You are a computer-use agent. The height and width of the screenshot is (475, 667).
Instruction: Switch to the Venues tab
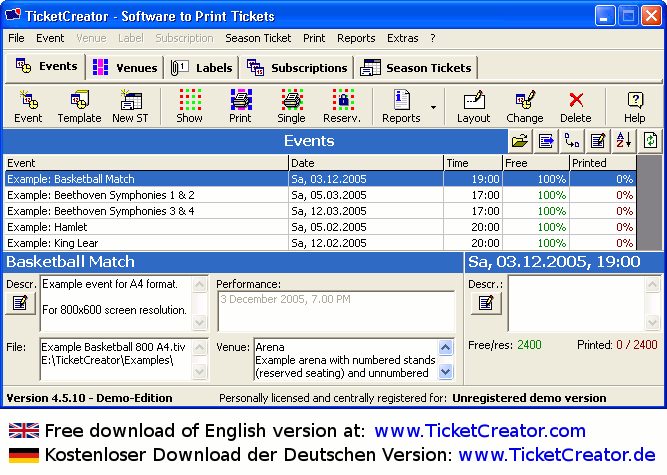(125, 68)
